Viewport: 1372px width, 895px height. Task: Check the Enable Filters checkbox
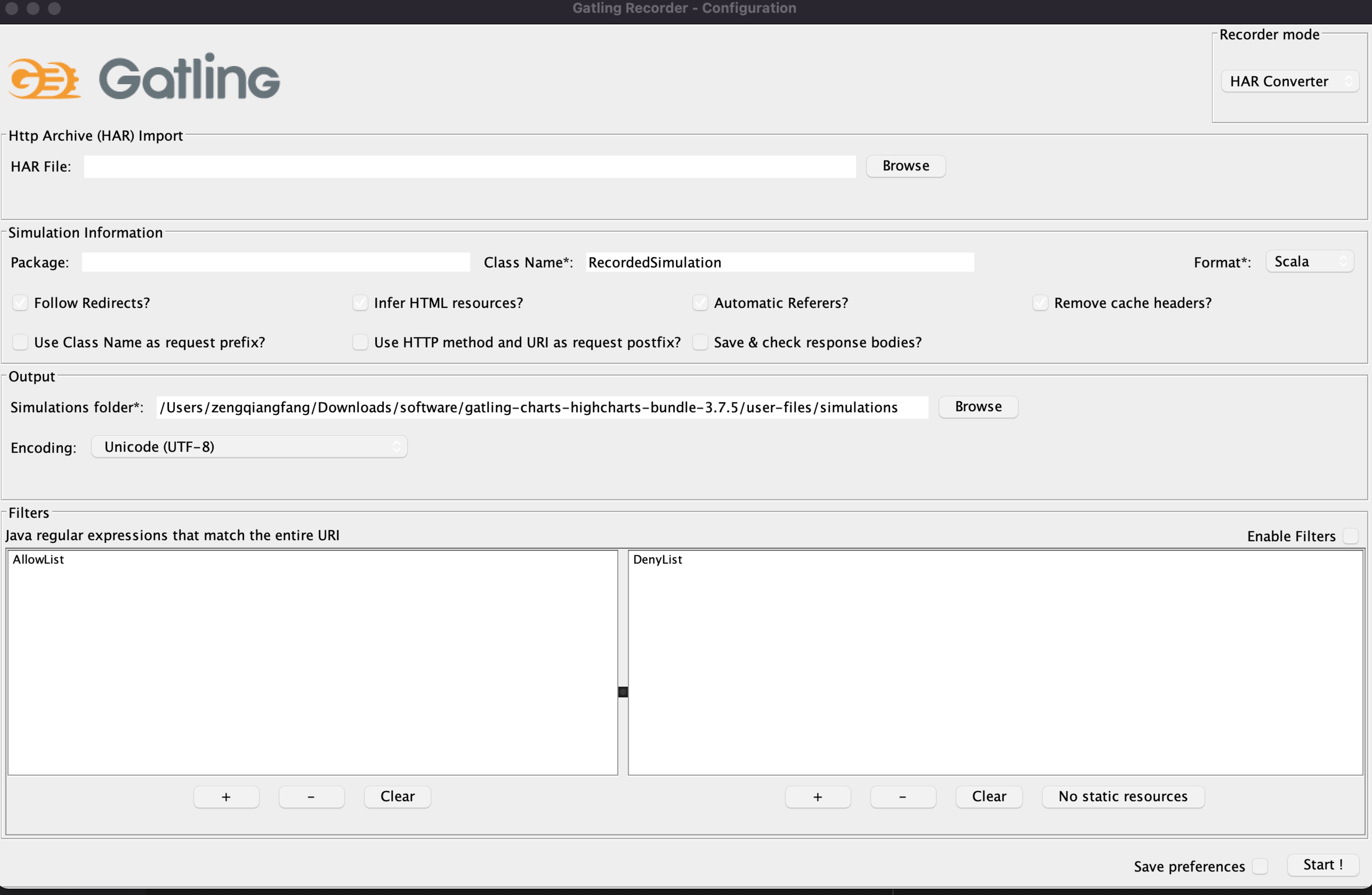(1350, 536)
